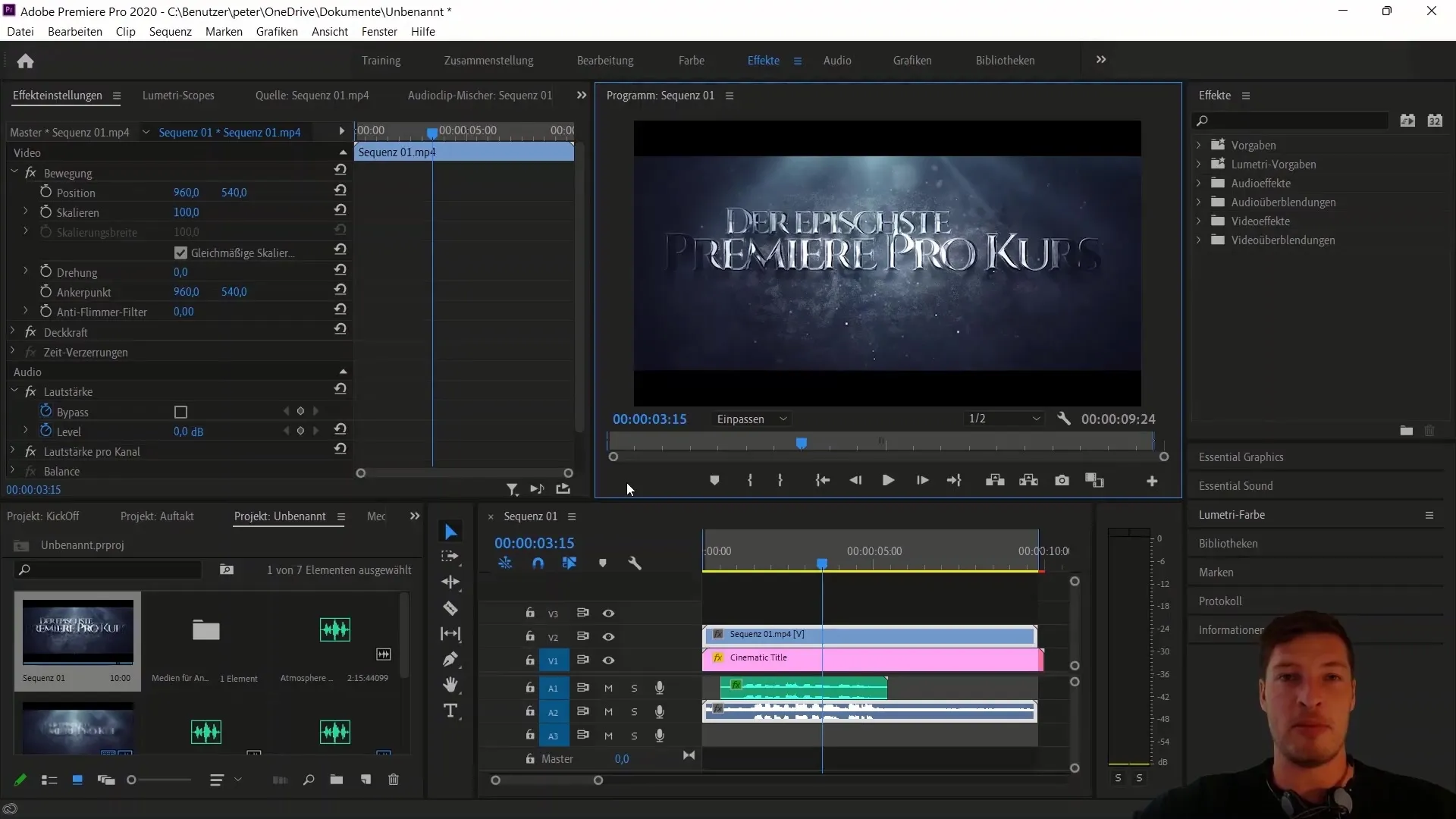Open the Sequenz menu
Image resolution: width=1456 pixels, height=819 pixels.
(x=171, y=32)
